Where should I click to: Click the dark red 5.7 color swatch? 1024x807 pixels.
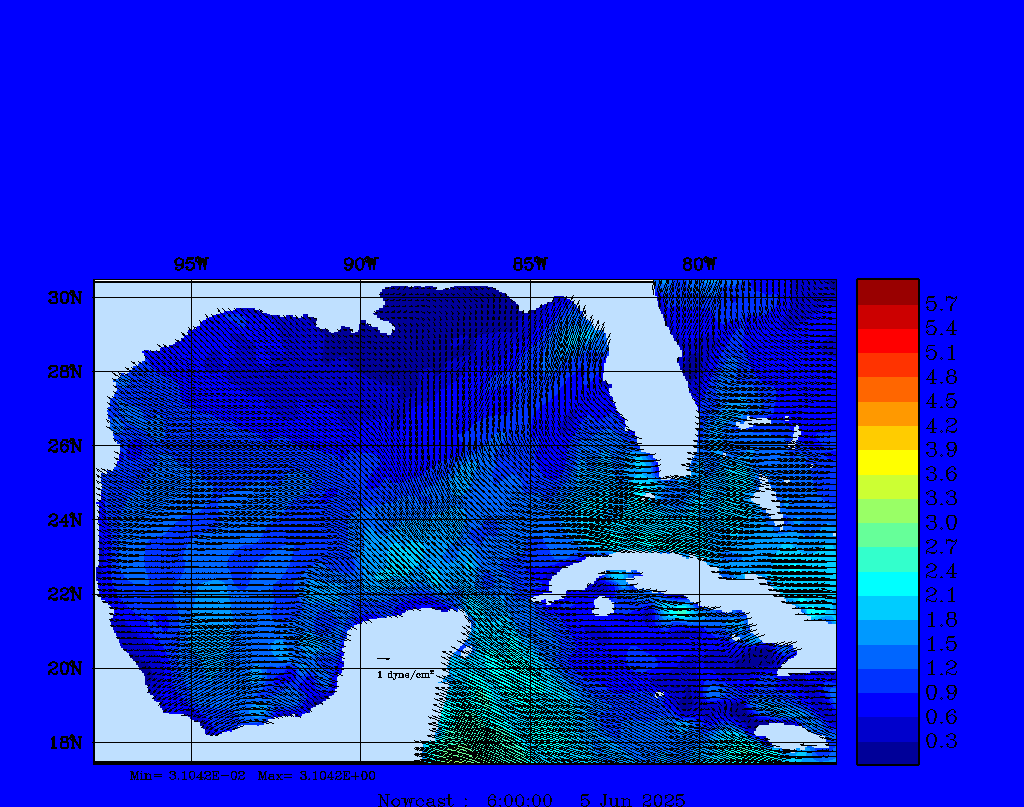pyautogui.click(x=887, y=292)
